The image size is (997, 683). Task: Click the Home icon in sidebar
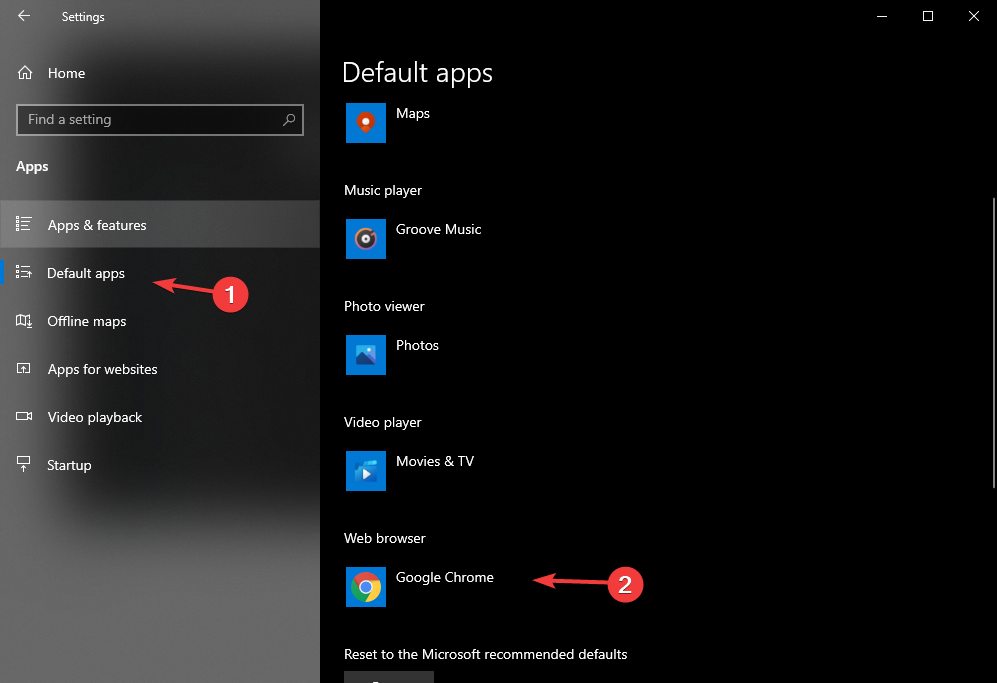click(x=25, y=73)
